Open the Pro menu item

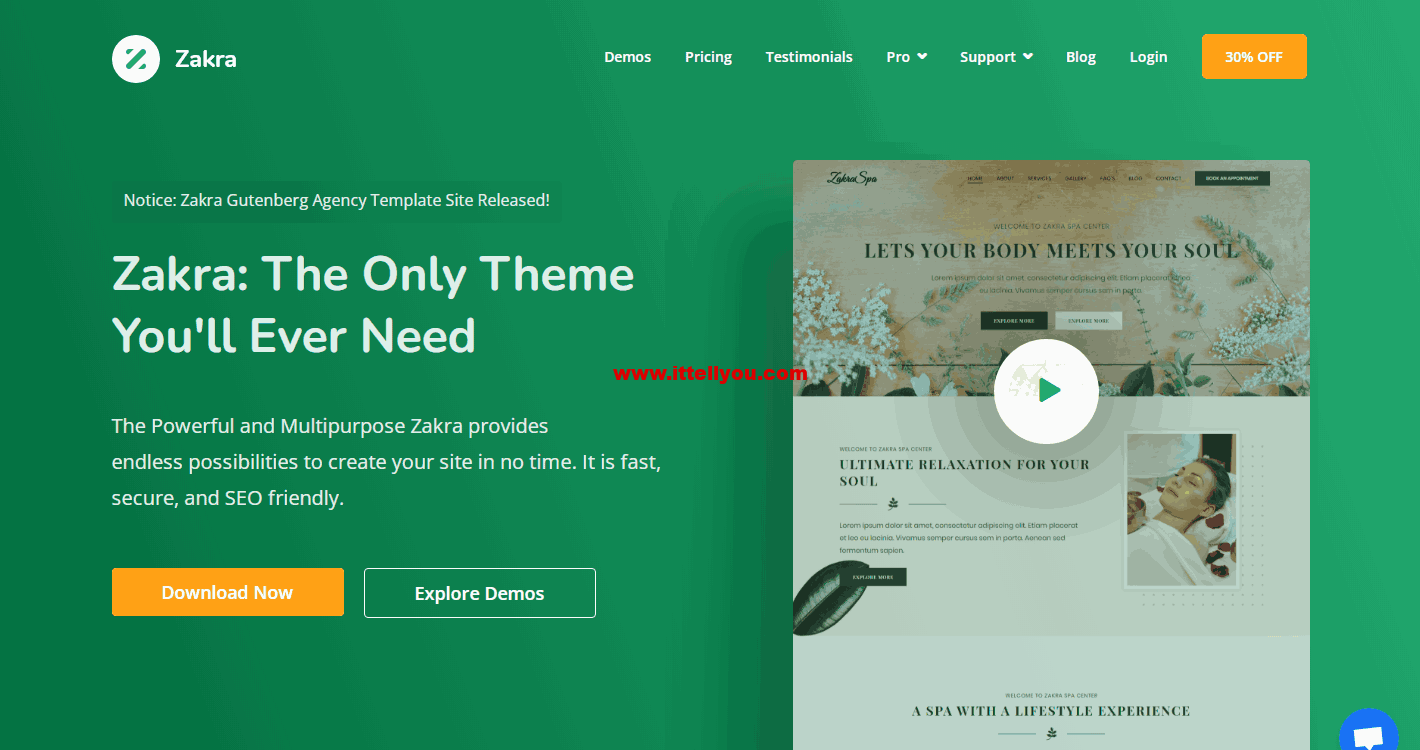pos(898,57)
